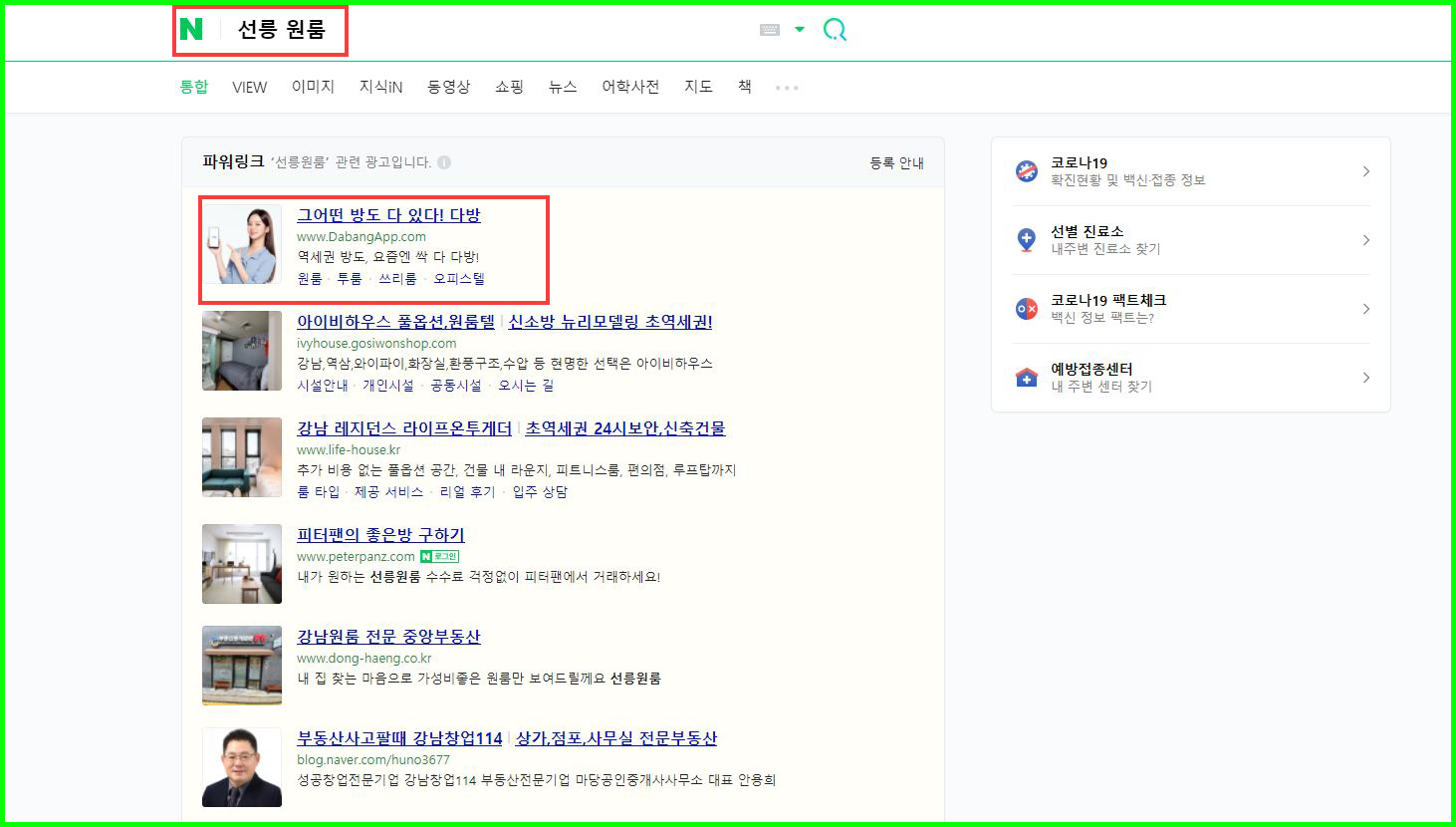Click the 강남 레지던스 room thumbnail
1456x827 pixels.
point(242,457)
